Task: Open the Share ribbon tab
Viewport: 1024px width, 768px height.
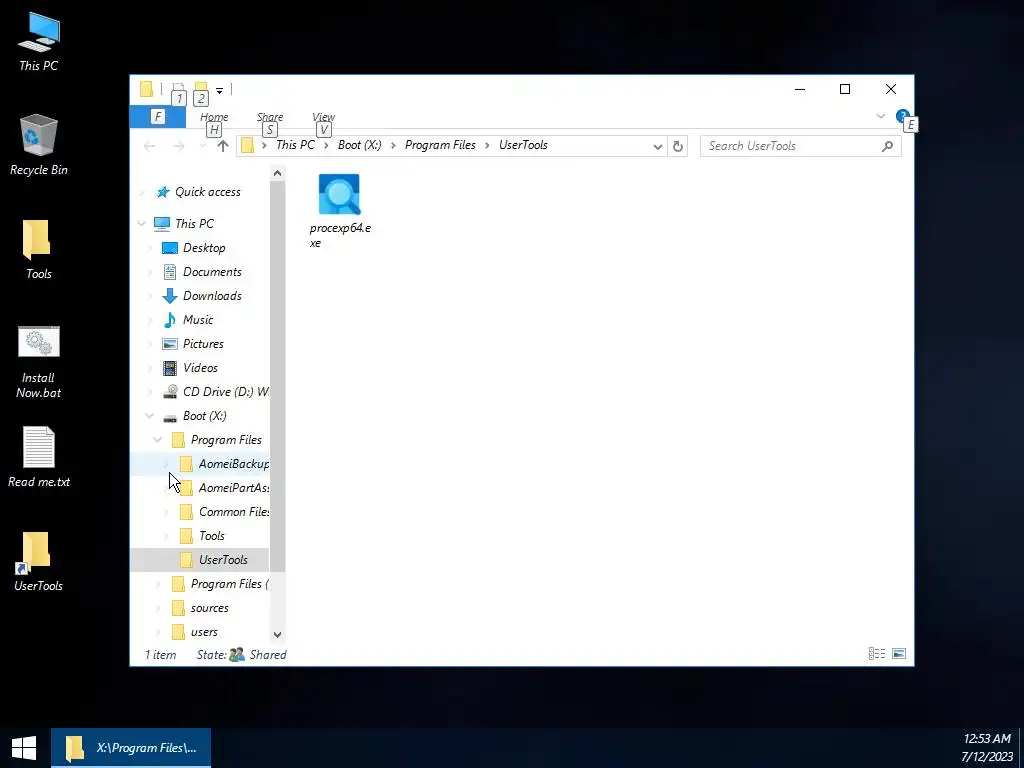Action: [x=270, y=117]
